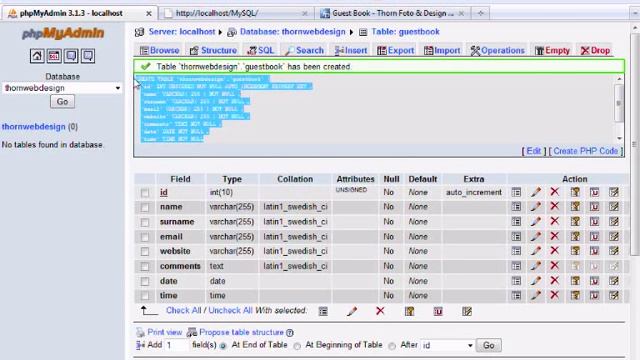Switch to the Browse tab
Image resolution: width=640 pixels, height=360 pixels.
160,50
